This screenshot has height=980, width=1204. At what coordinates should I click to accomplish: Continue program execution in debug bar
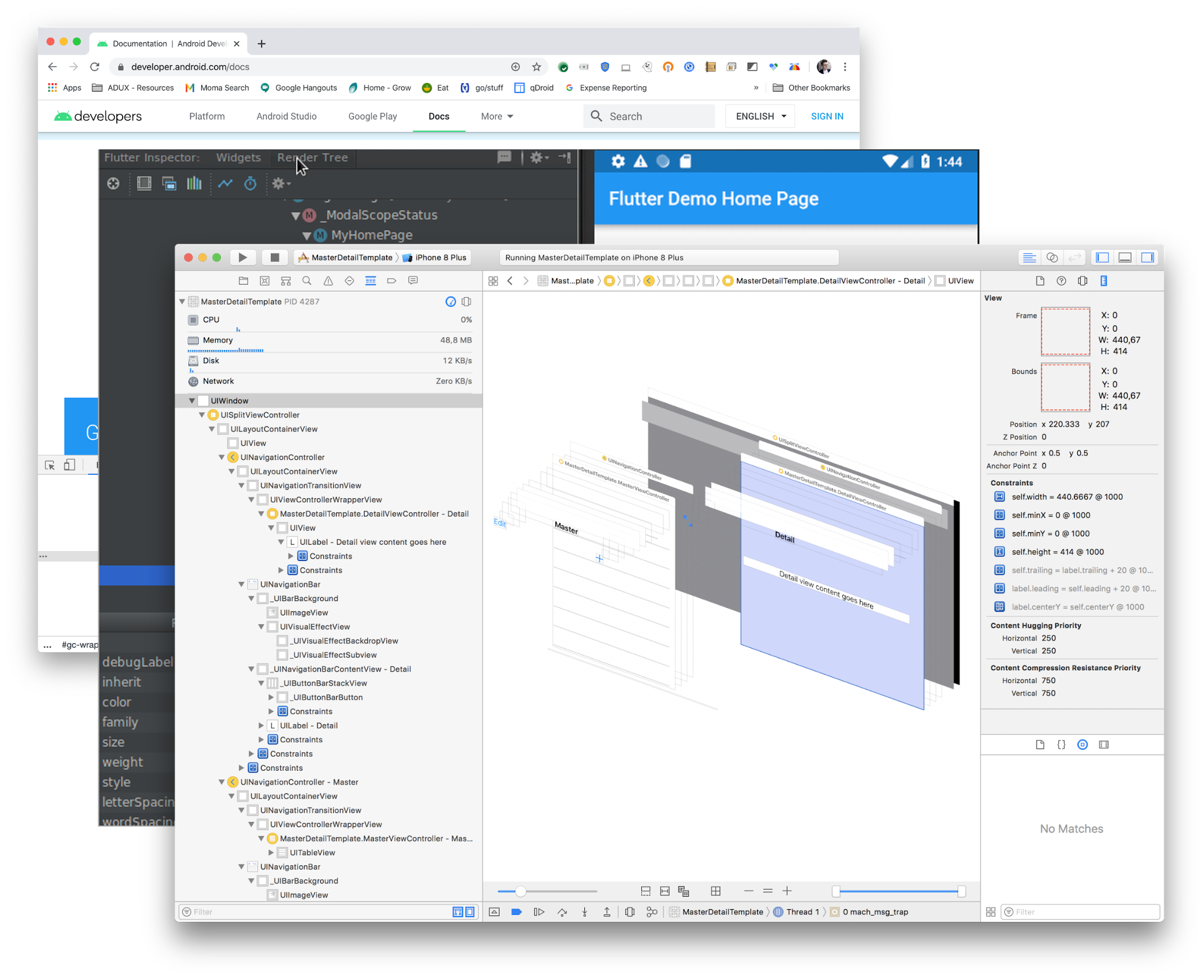pos(539,912)
